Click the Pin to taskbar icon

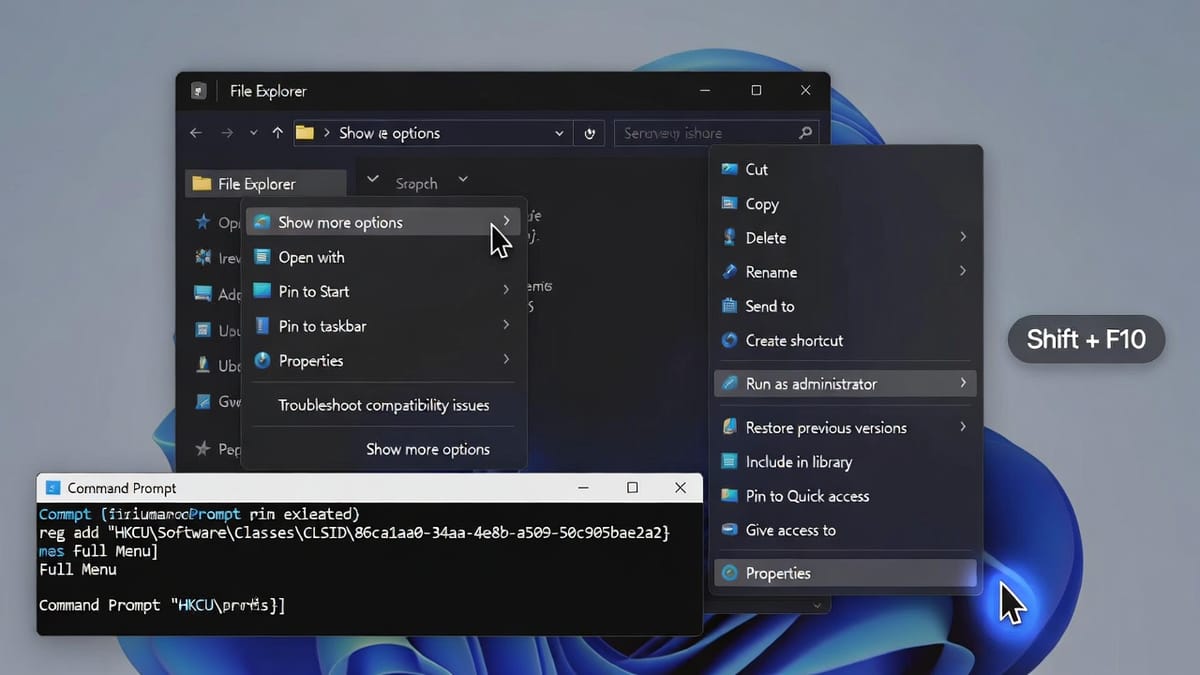[262, 326]
